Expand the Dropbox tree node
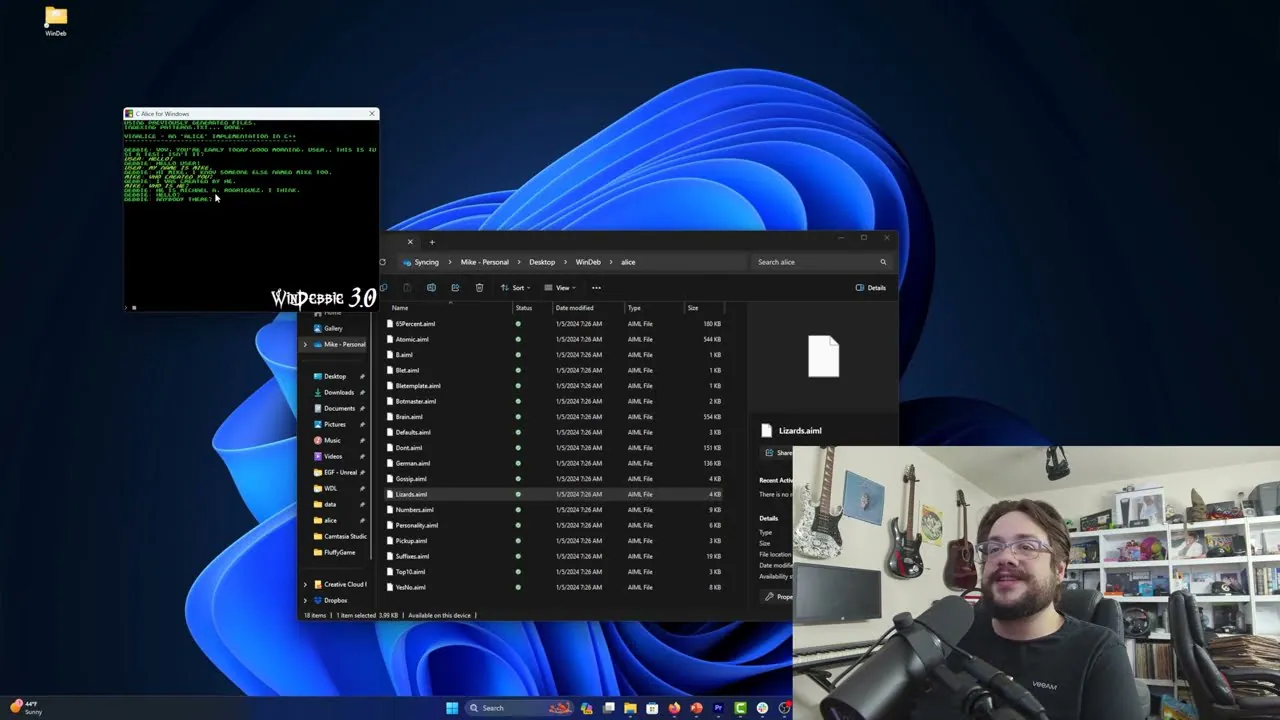The height and width of the screenshot is (720, 1280). (305, 600)
